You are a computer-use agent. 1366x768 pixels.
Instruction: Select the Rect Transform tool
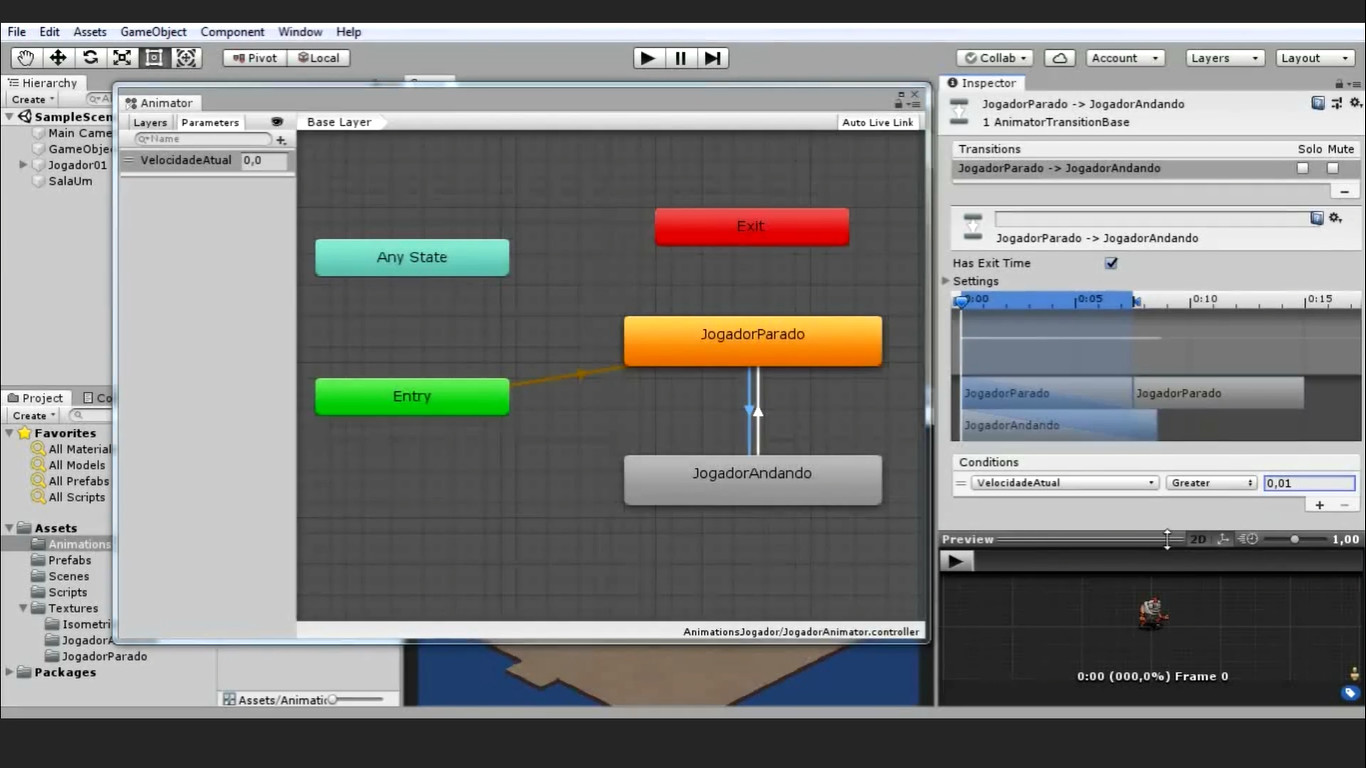(154, 58)
